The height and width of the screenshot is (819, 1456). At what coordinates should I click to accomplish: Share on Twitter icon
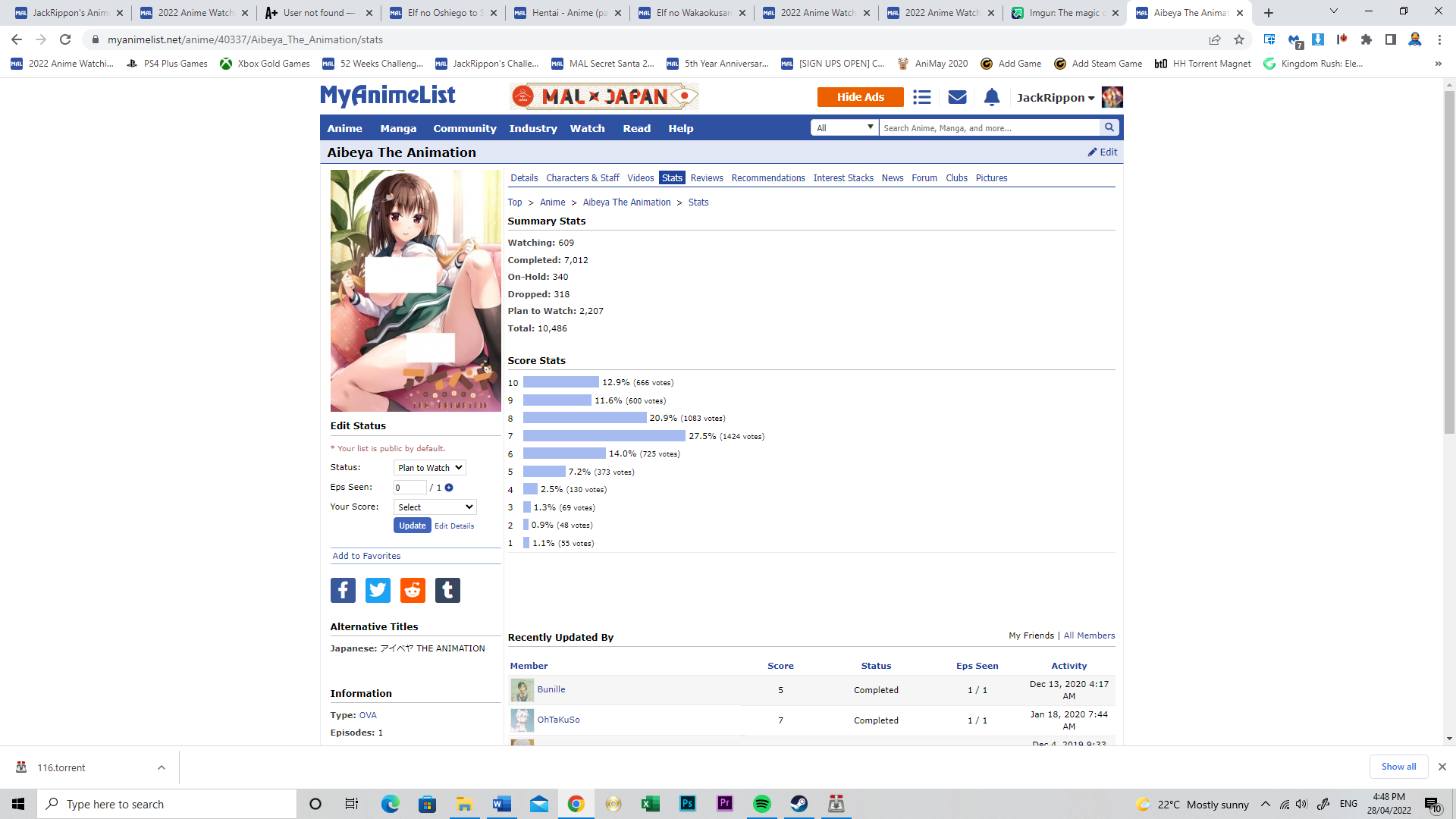(378, 590)
